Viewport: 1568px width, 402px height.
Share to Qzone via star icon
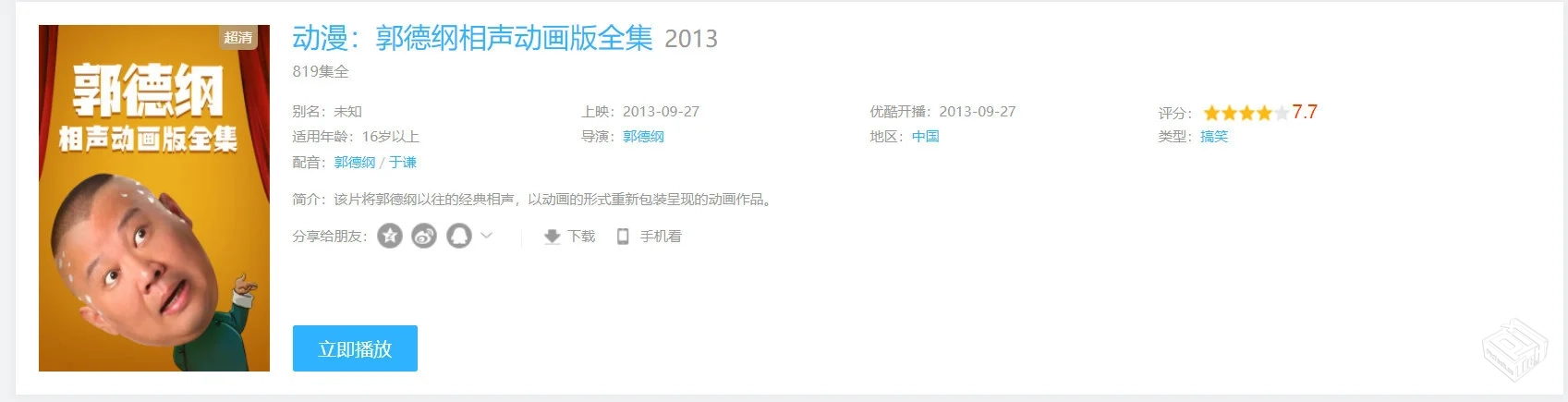tap(390, 237)
